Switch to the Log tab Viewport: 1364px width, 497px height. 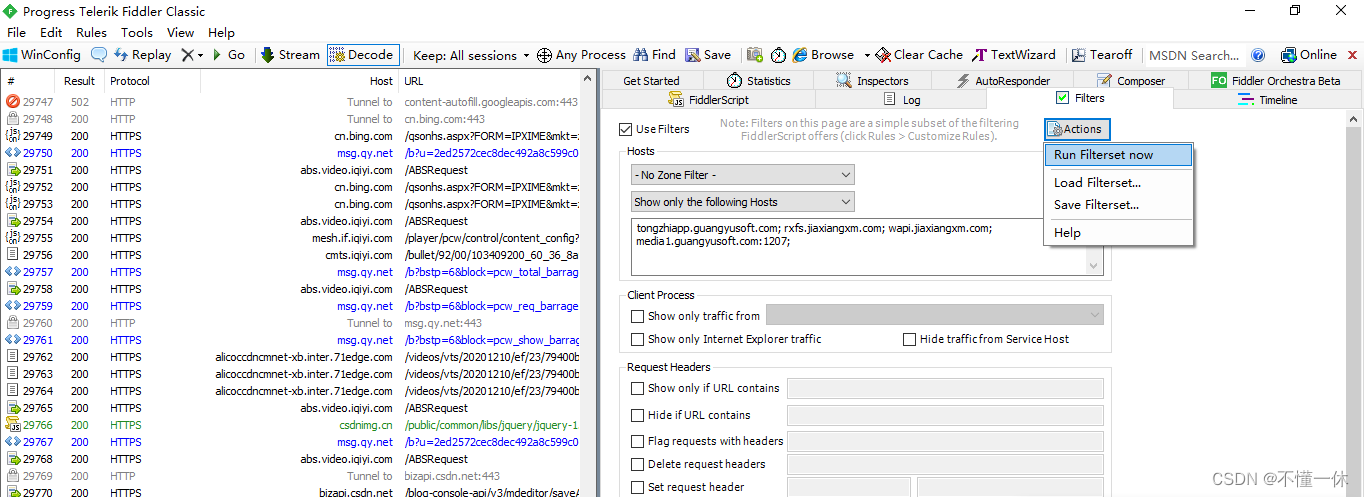coord(900,100)
